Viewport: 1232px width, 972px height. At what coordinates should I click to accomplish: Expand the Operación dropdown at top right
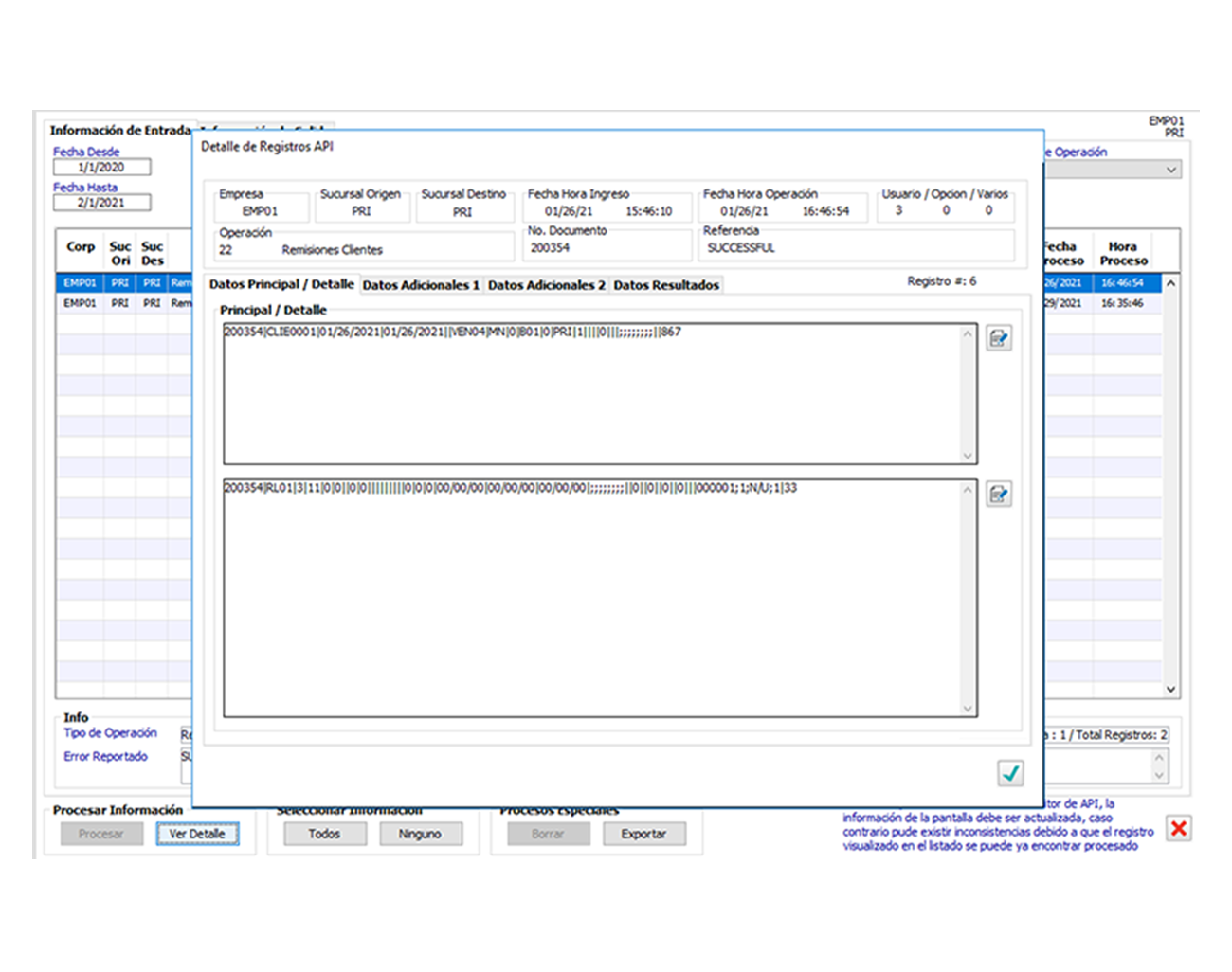[x=1171, y=170]
